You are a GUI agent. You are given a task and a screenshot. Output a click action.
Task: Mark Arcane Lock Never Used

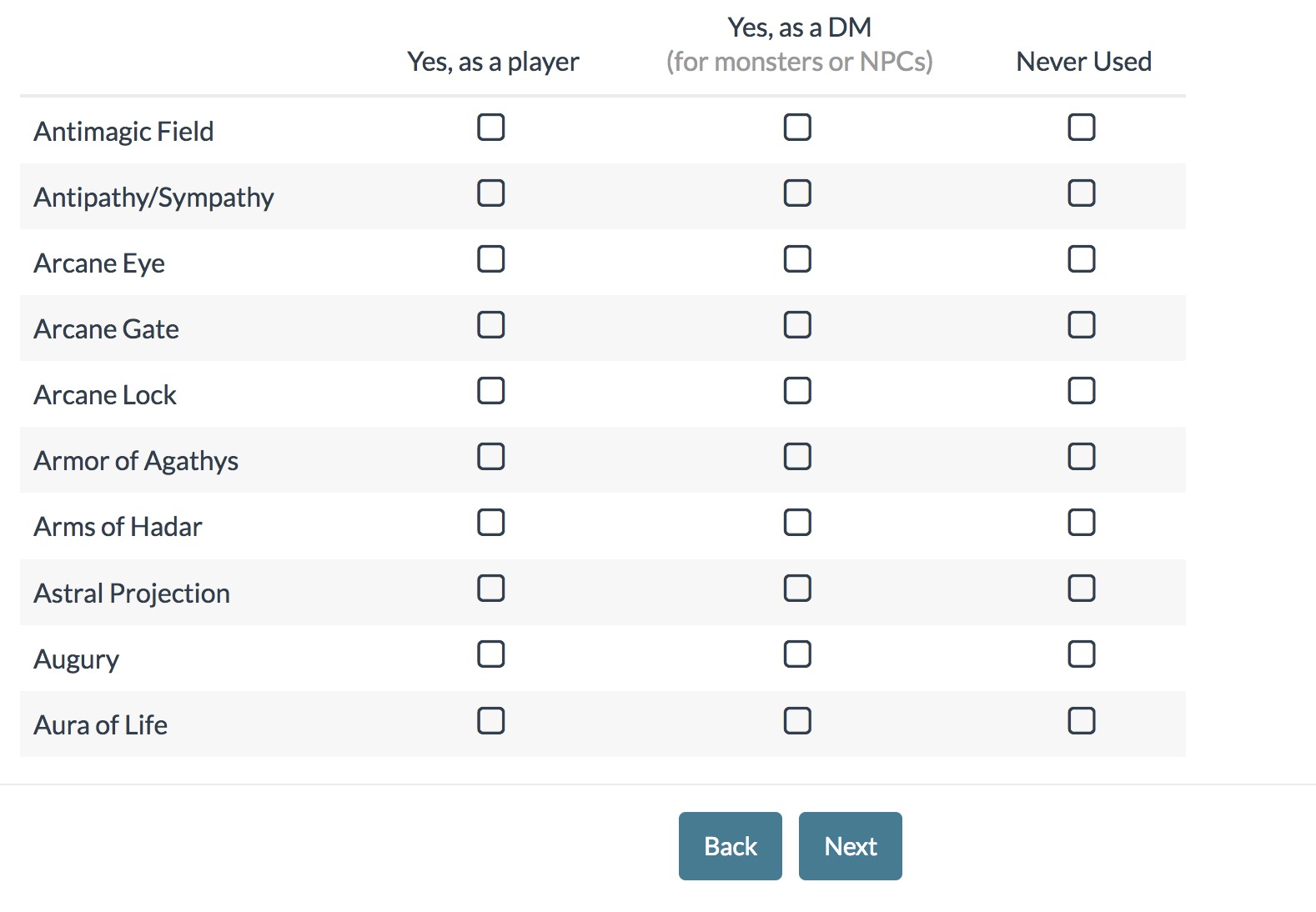(1082, 391)
